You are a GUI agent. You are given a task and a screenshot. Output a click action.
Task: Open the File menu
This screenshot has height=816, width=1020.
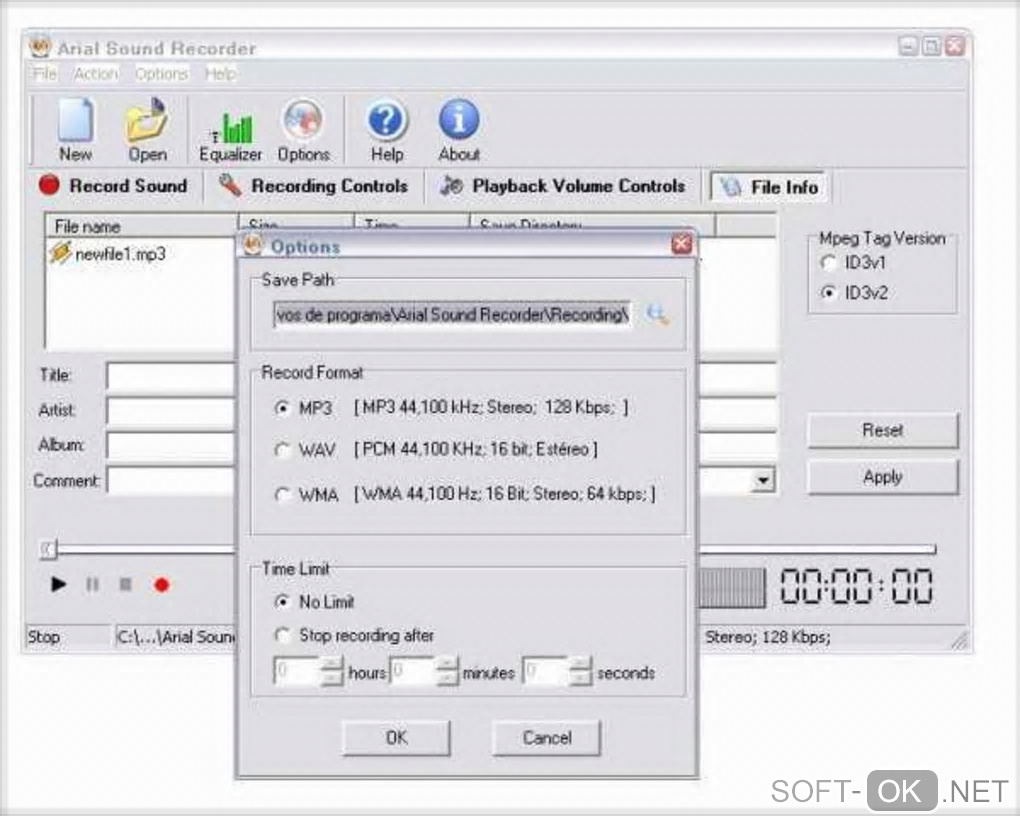(44, 74)
